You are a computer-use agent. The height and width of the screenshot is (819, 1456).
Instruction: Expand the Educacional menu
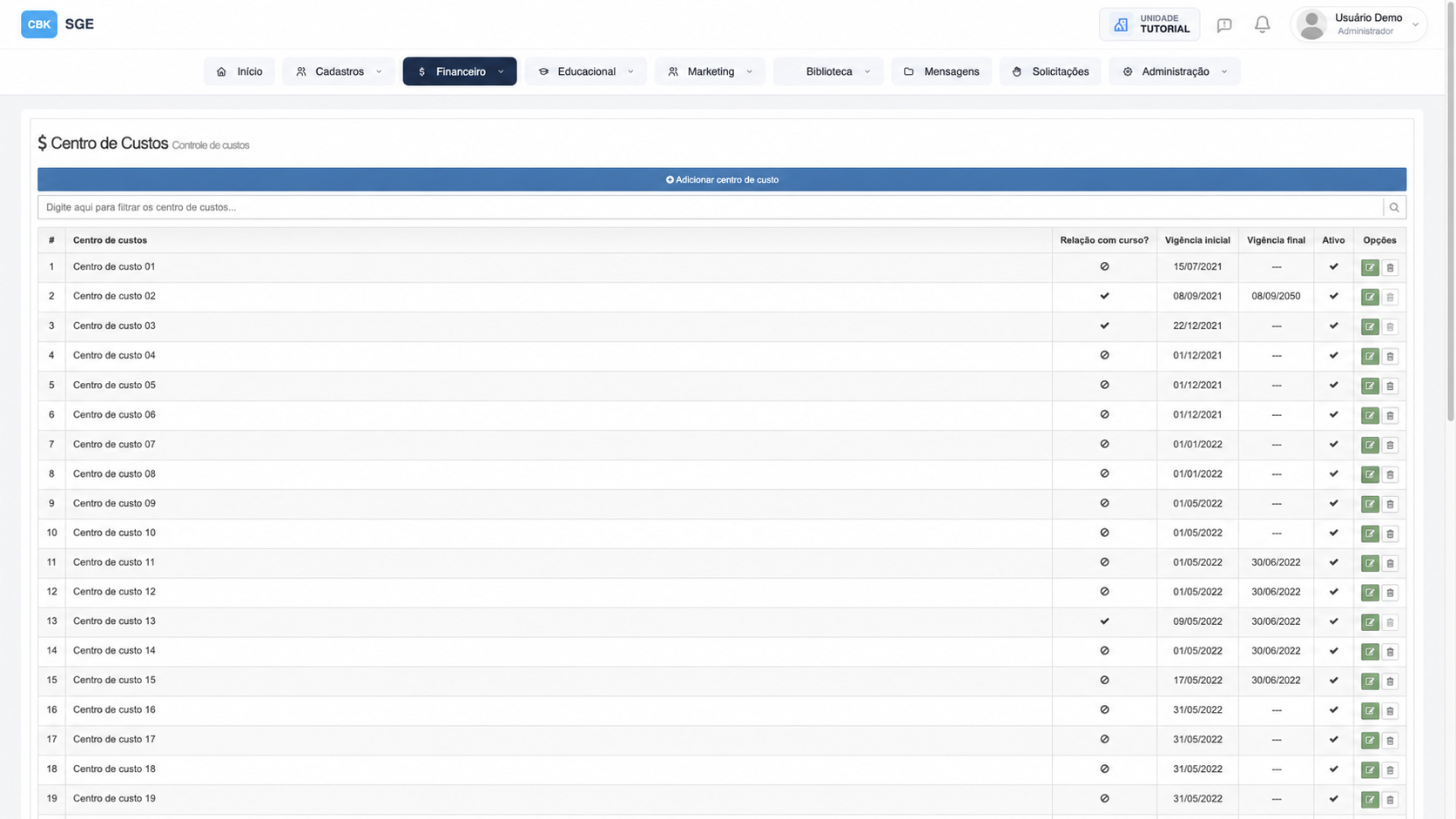[x=585, y=71]
